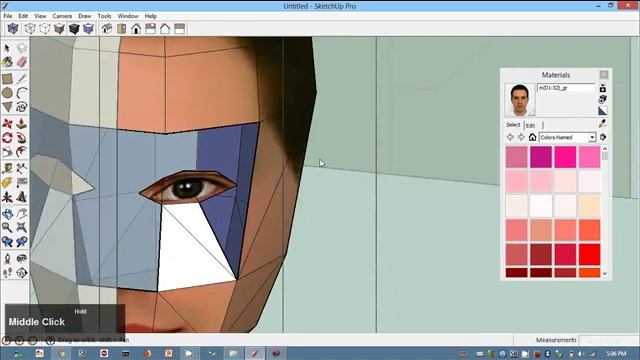Viewport: 640px width, 360px height.
Task: Switch to Shaded With Textures style
Action: 74,29
